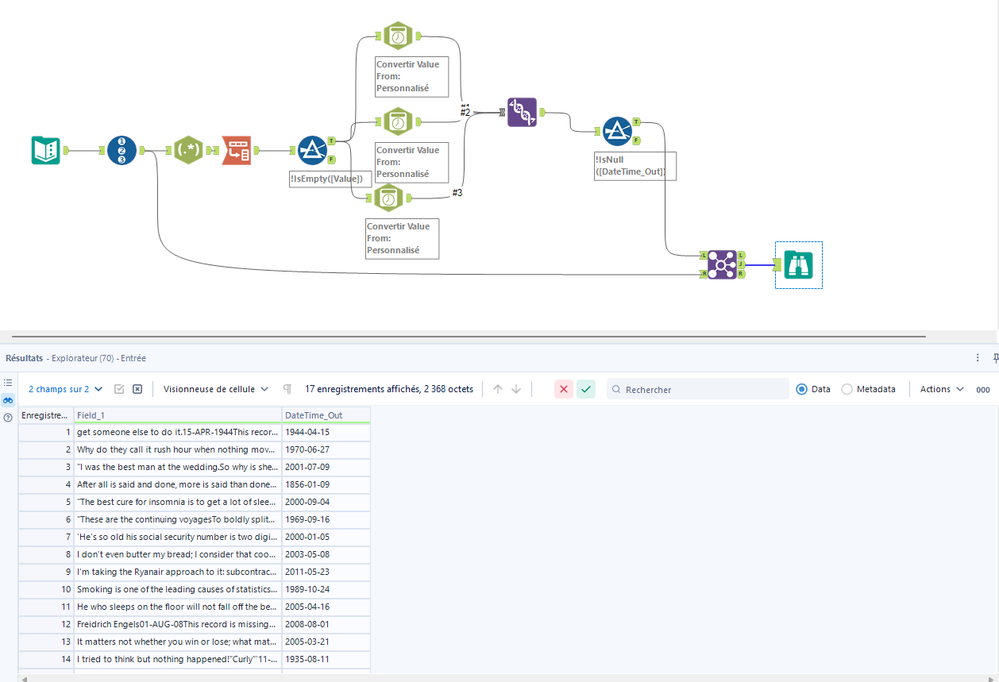Click the red X cancel button
This screenshot has height=682, width=999.
click(x=563, y=389)
